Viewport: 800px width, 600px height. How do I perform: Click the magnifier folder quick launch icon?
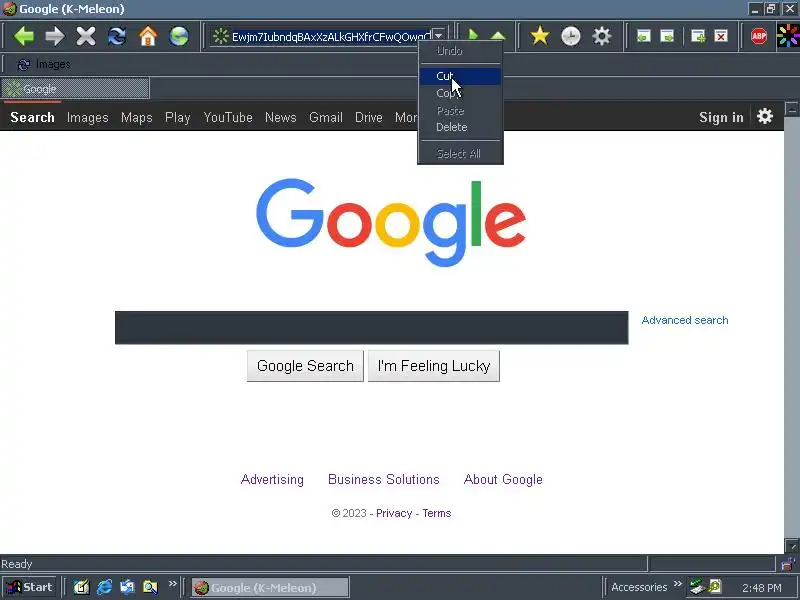[150, 587]
